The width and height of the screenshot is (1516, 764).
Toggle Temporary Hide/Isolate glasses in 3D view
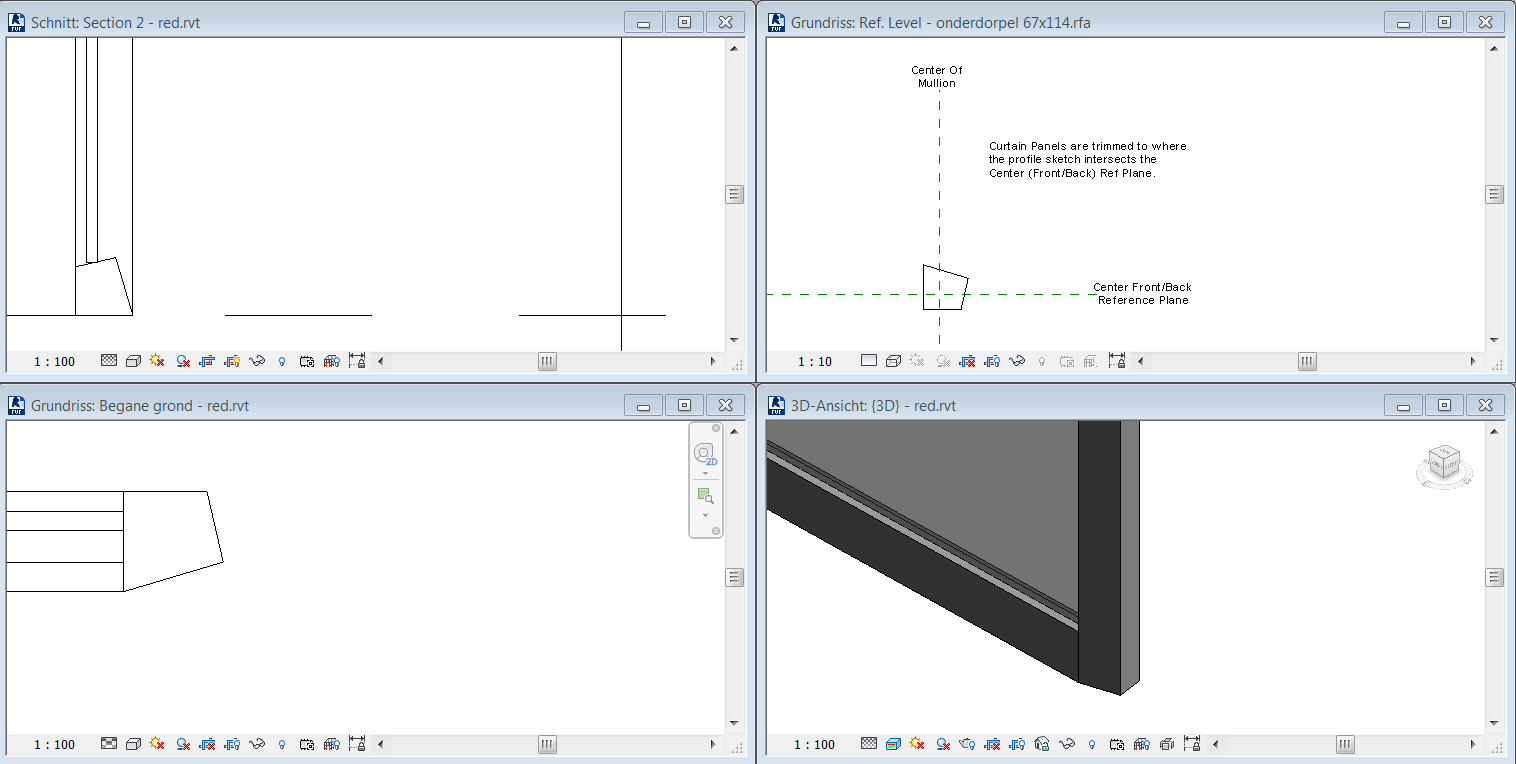click(x=1068, y=744)
